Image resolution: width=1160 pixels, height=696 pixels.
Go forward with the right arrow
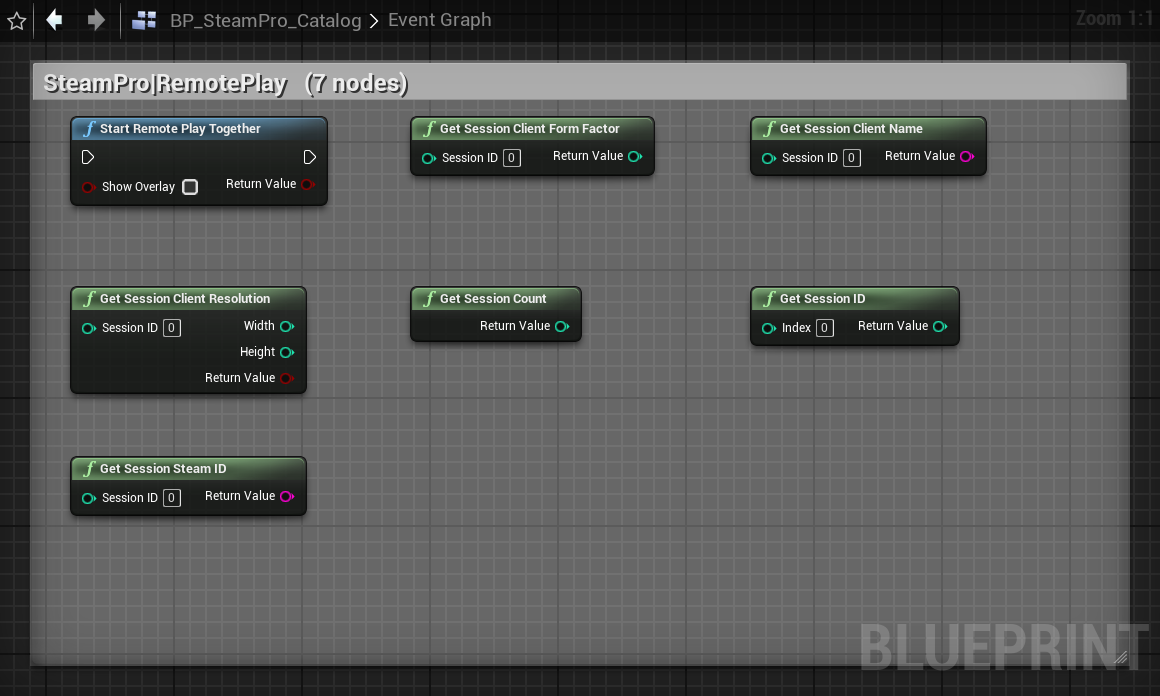click(x=95, y=20)
